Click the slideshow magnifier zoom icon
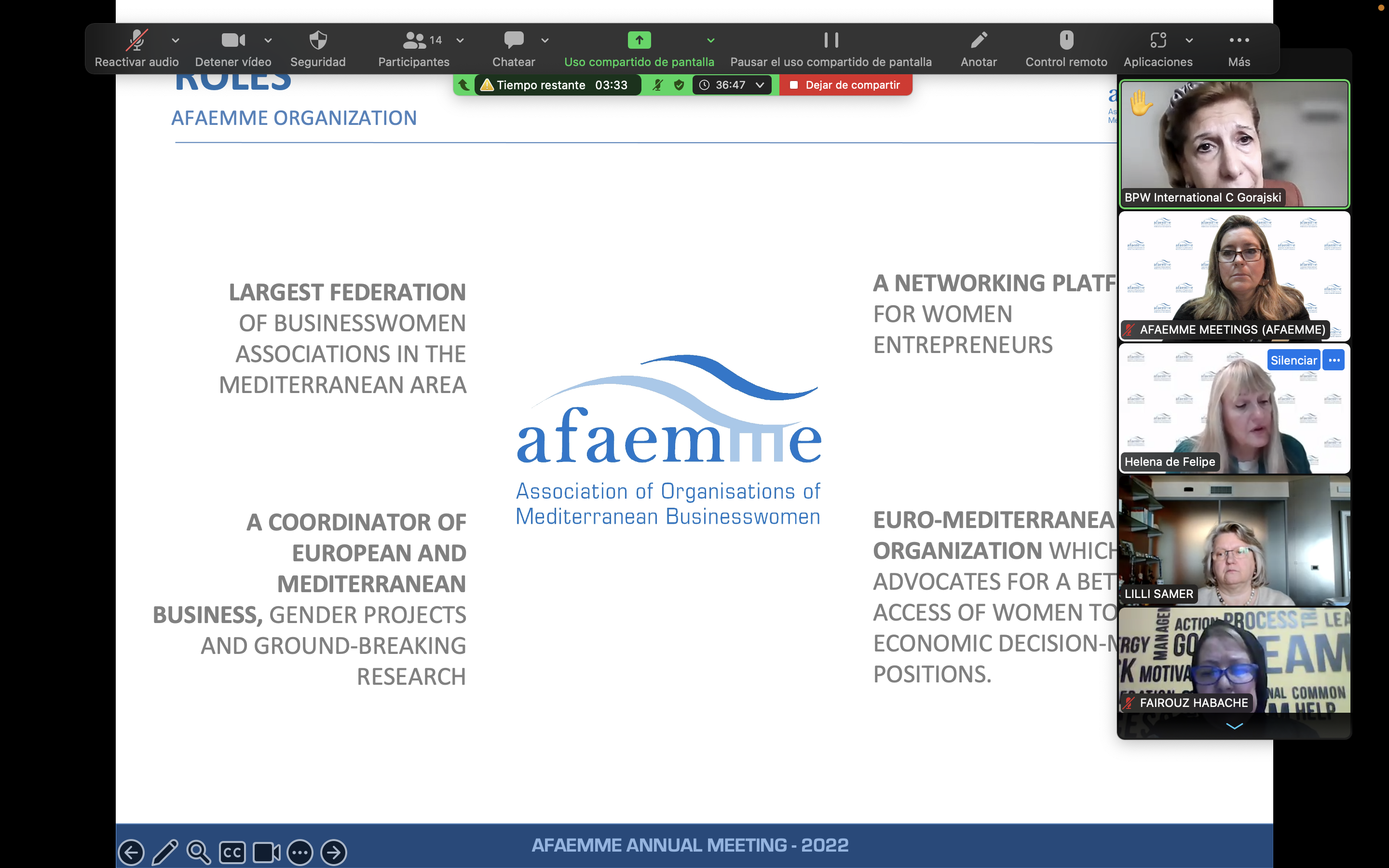 click(x=199, y=853)
